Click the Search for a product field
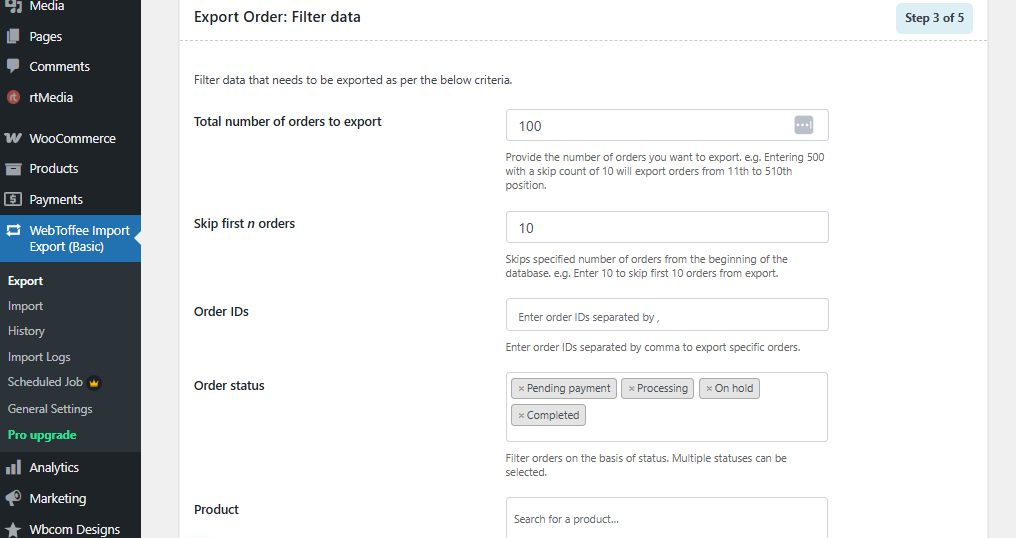 (x=667, y=518)
